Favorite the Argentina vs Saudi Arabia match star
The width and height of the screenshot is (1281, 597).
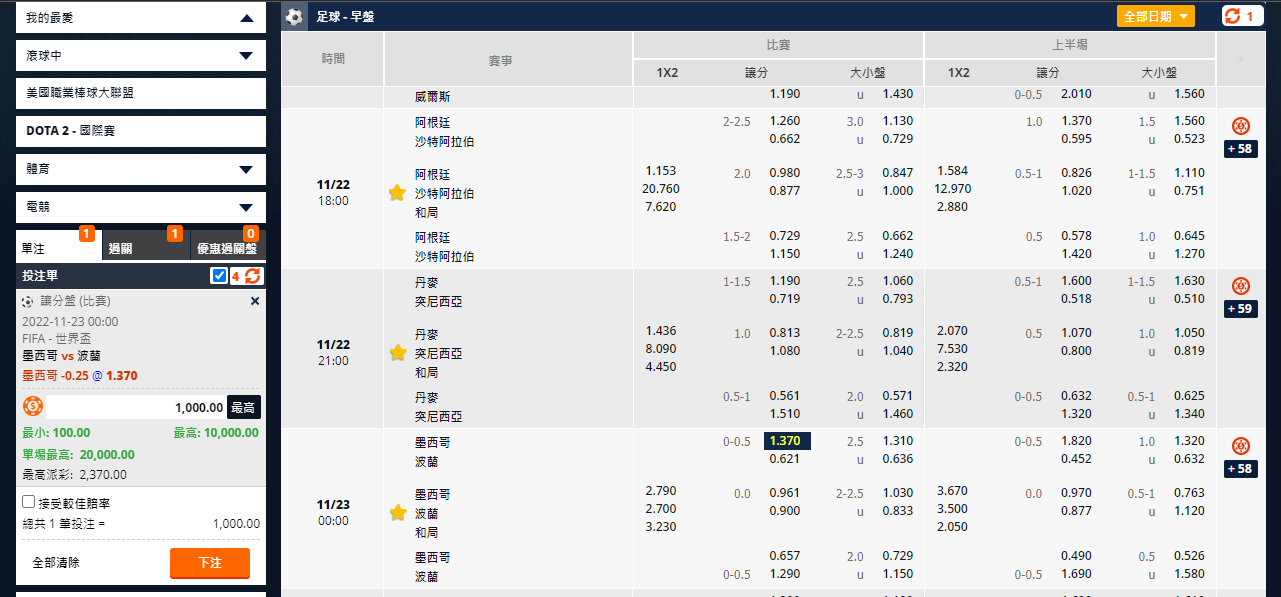click(x=397, y=193)
